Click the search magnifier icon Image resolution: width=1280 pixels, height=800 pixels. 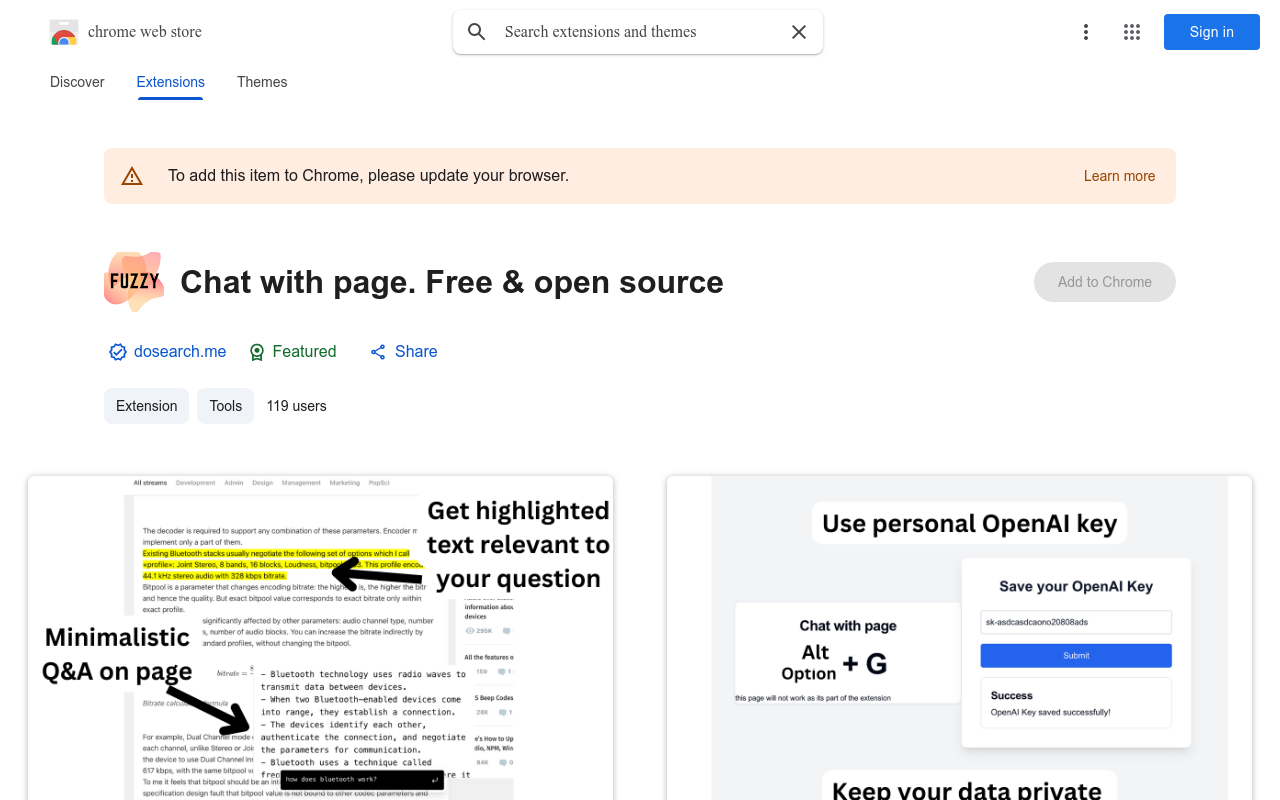(477, 32)
